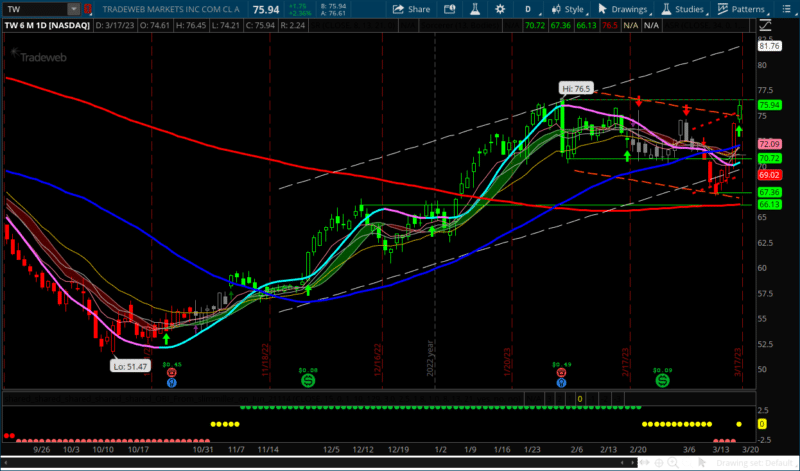Open the symbol selector dropdown arrow
The height and width of the screenshot is (471, 800).
click(74, 9)
